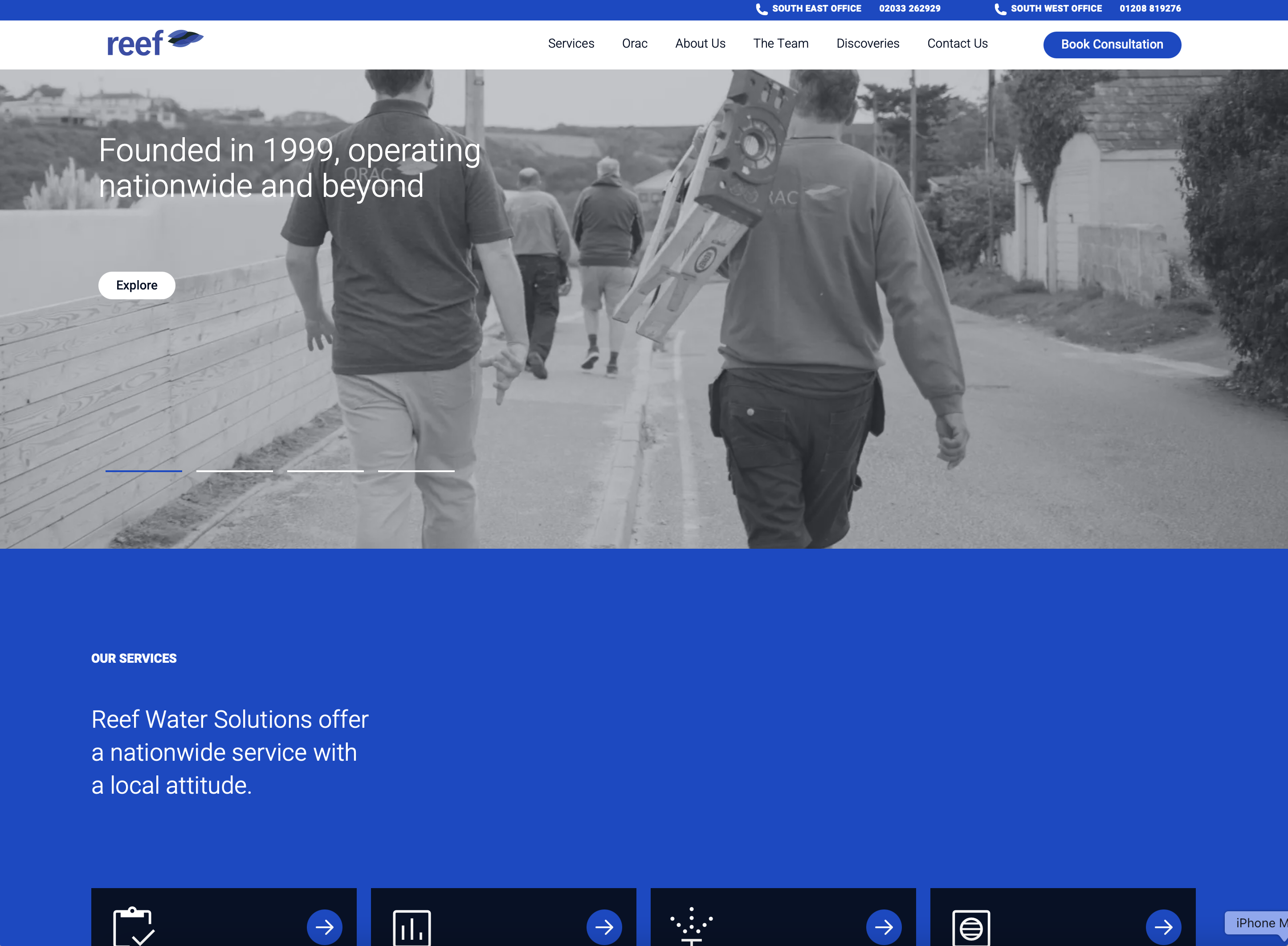Click arrow button on first service card
Image resolution: width=1288 pixels, height=946 pixels.
click(x=325, y=927)
